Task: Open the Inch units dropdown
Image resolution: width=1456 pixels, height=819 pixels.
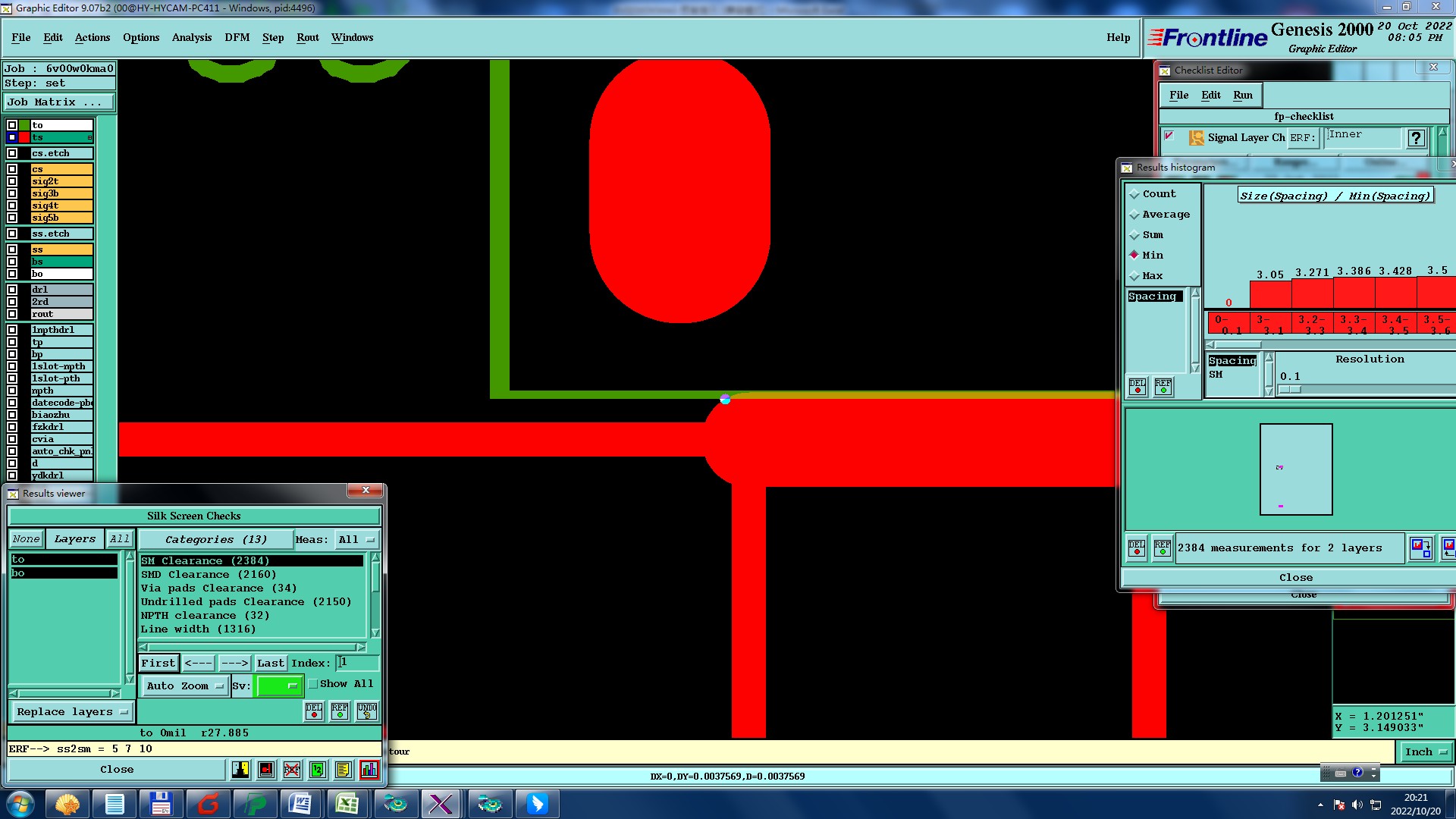Action: pos(1426,752)
